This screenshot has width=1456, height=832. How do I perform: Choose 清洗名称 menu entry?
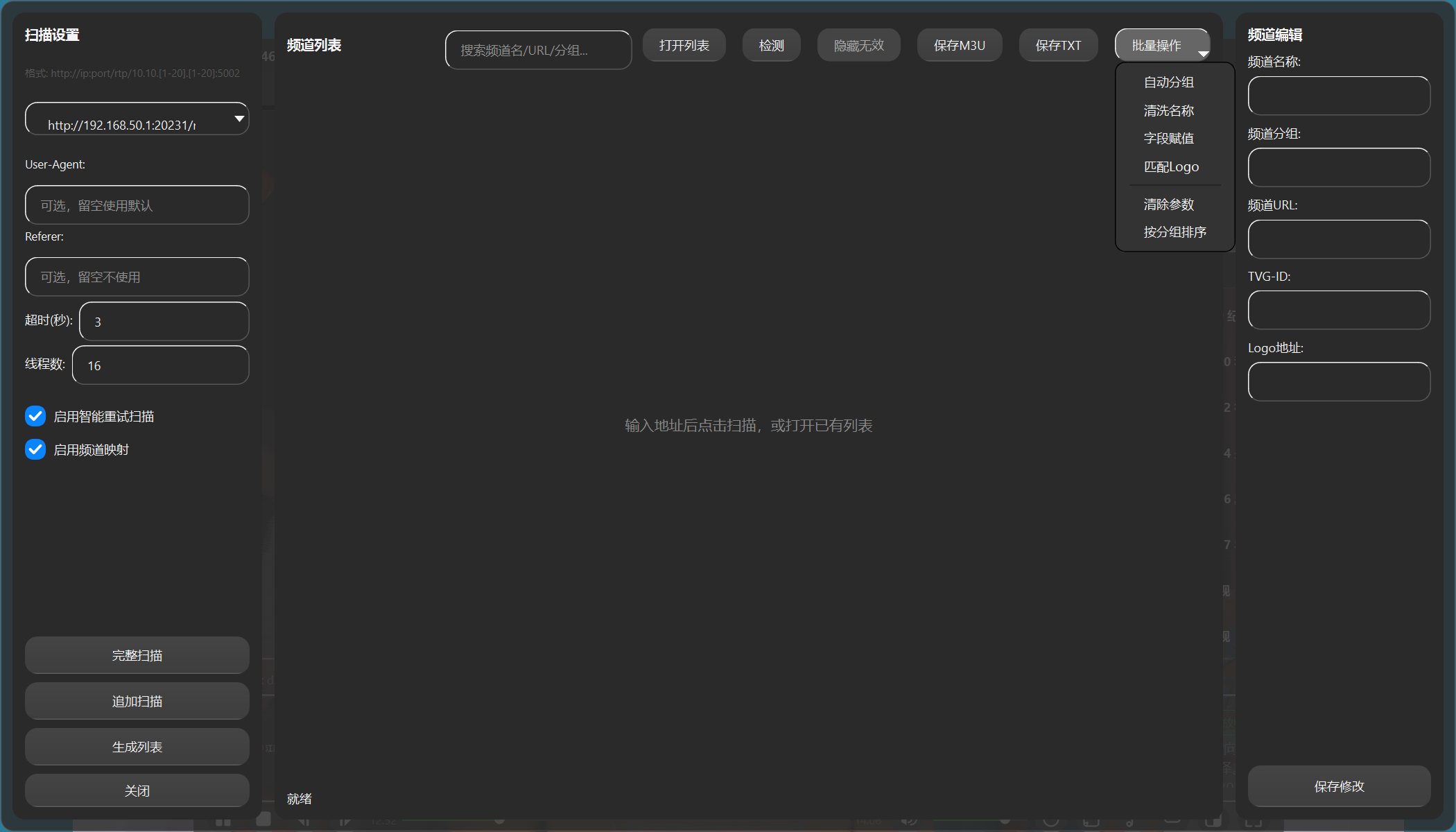(1169, 111)
